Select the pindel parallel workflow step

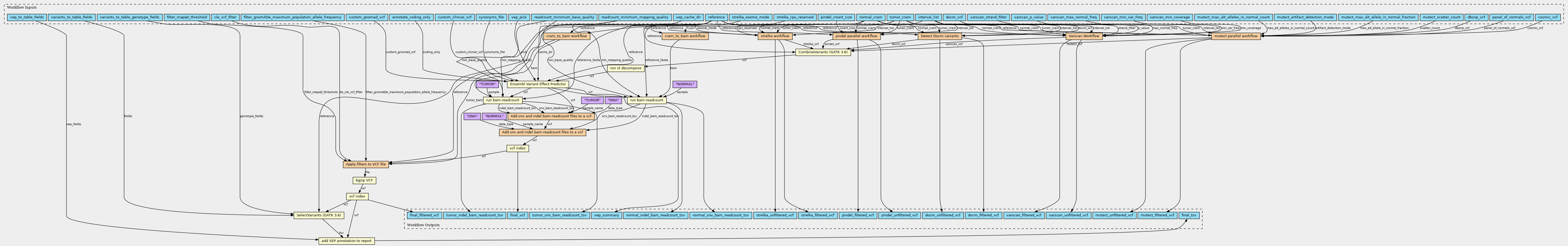coord(856,36)
